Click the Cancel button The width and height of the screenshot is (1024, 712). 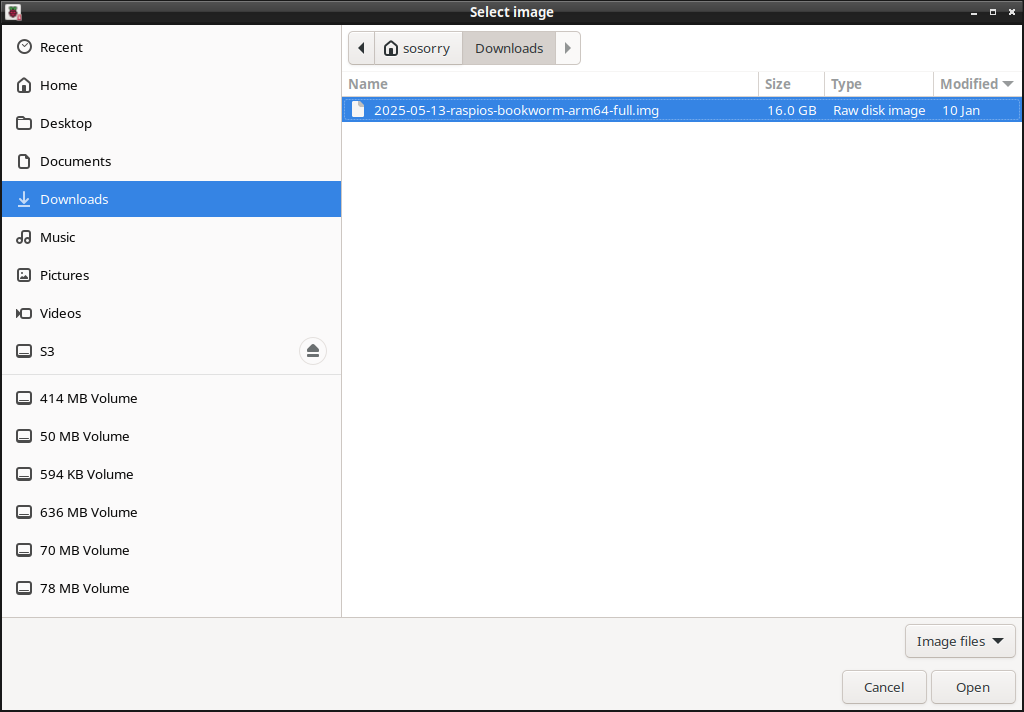(x=884, y=687)
